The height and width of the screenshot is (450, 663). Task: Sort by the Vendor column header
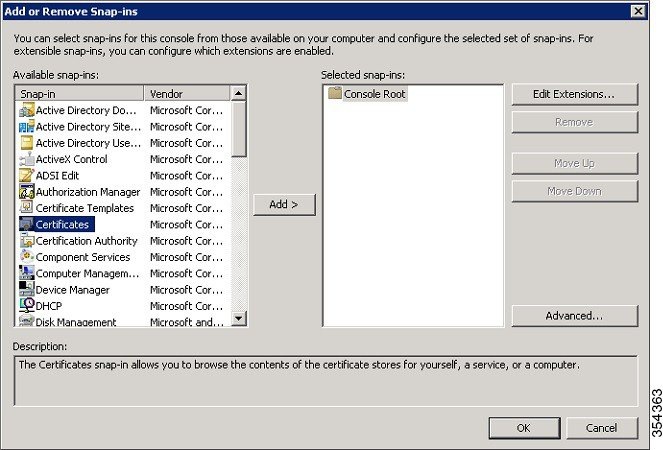[187, 93]
